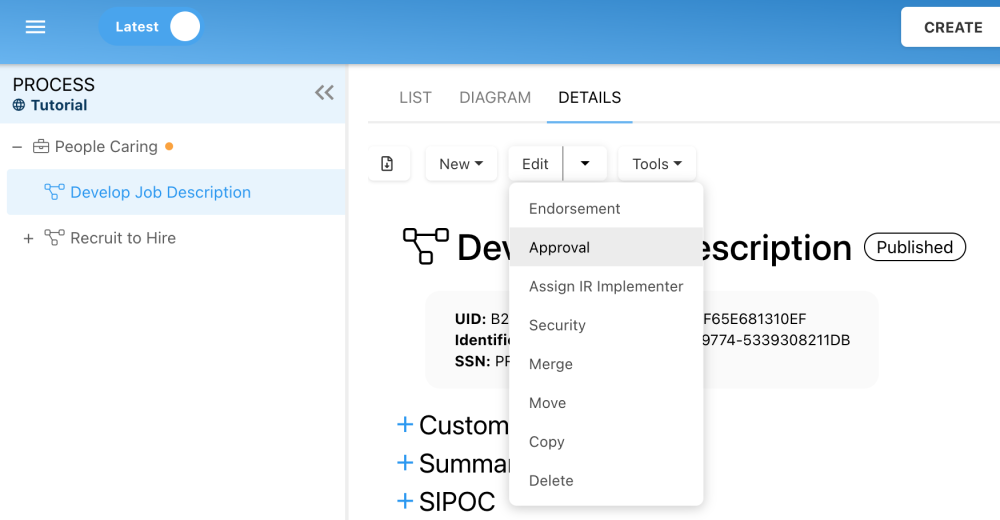Collapse the People Caring tree node
The height and width of the screenshot is (520, 1000).
[x=17, y=147]
